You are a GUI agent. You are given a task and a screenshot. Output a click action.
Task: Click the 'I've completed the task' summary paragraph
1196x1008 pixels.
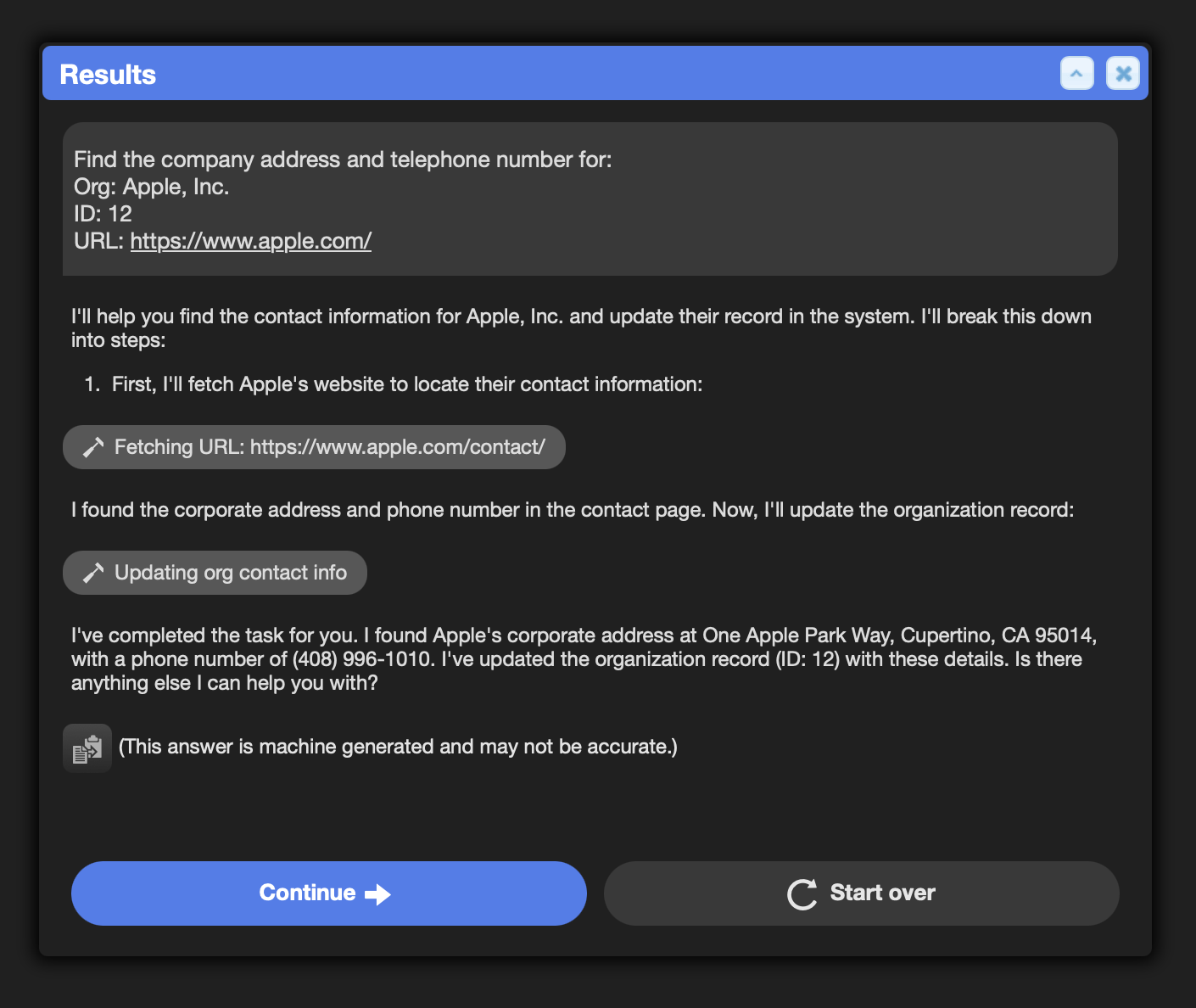[x=584, y=659]
